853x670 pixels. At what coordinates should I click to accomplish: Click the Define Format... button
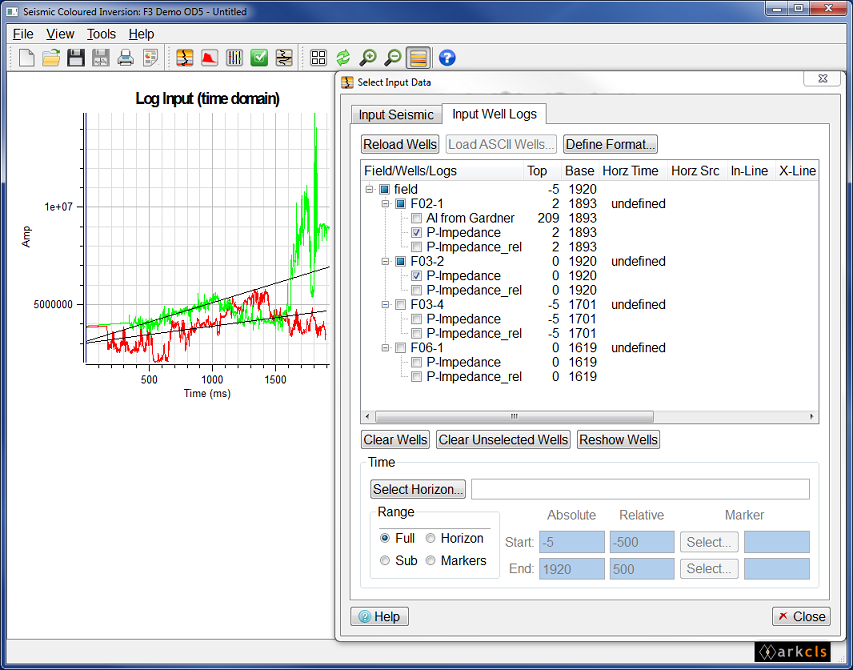(x=610, y=145)
